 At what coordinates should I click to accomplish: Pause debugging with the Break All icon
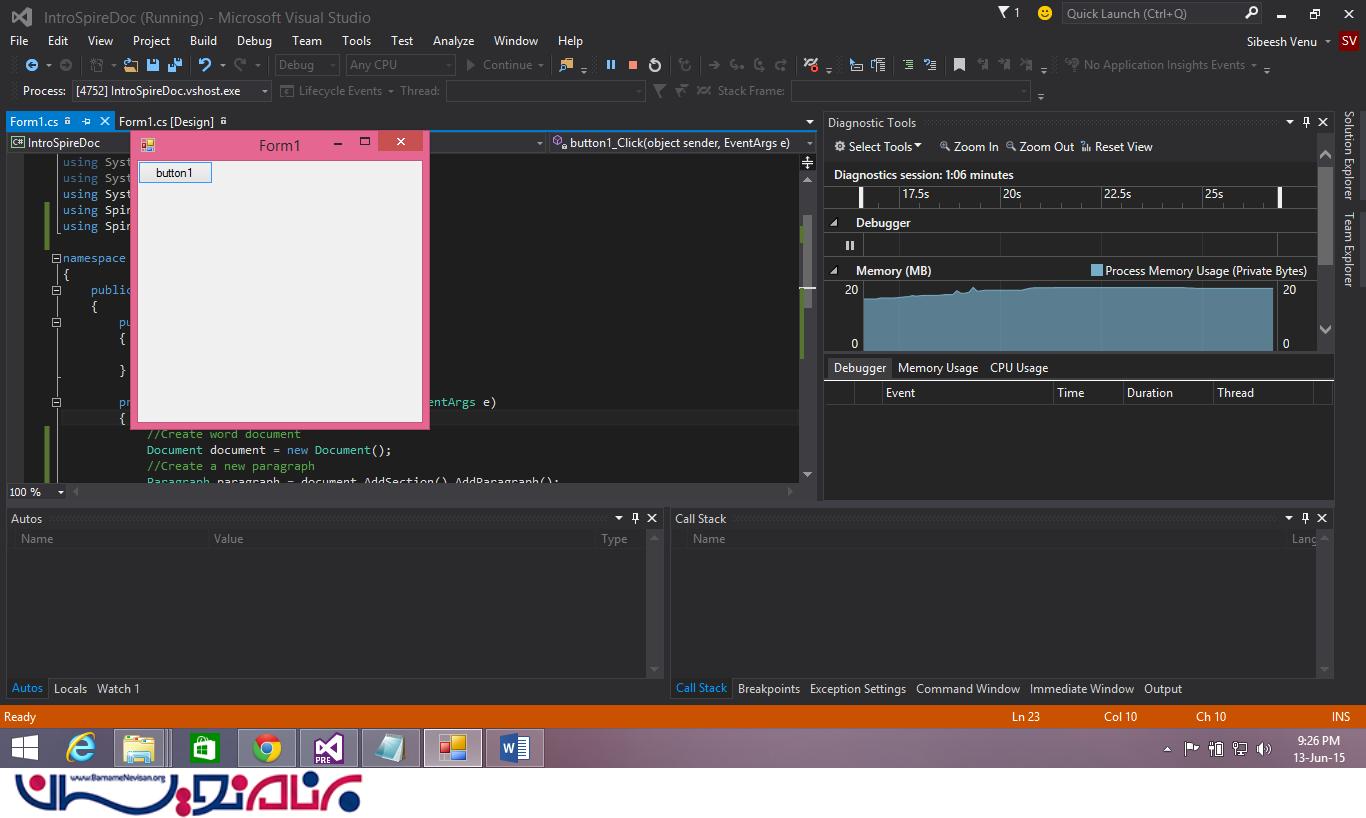(610, 65)
